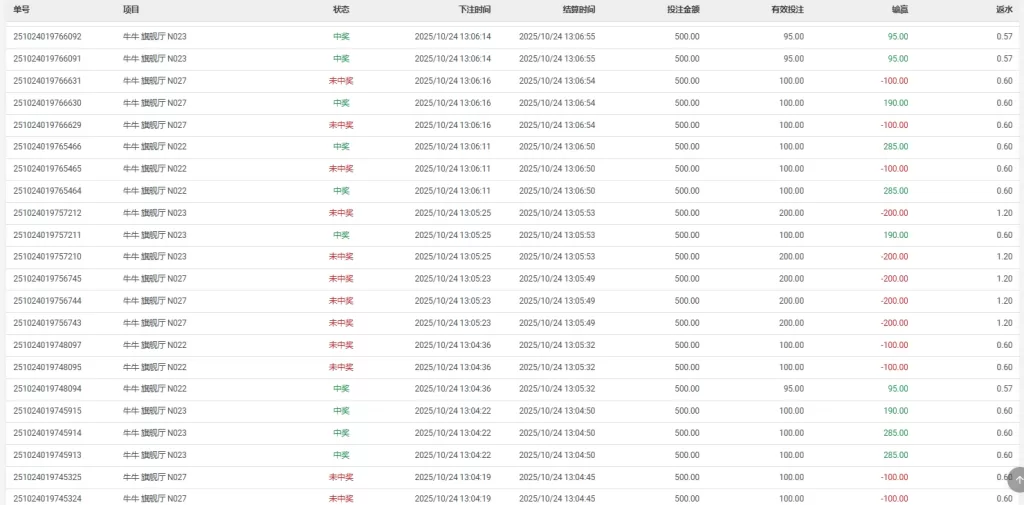The width and height of the screenshot is (1024, 505).
Task: Click the 未中奖 status of order 251024019745325
Action: coord(341,477)
